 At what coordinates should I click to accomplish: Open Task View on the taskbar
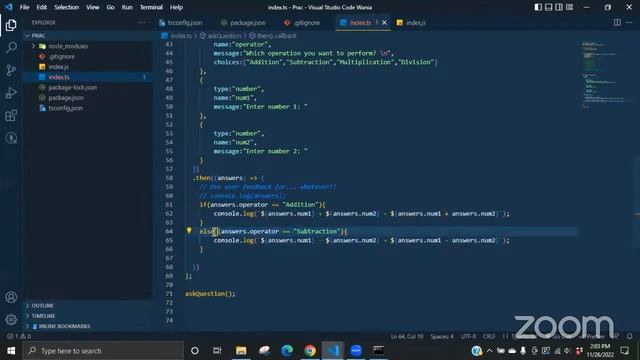point(217,351)
